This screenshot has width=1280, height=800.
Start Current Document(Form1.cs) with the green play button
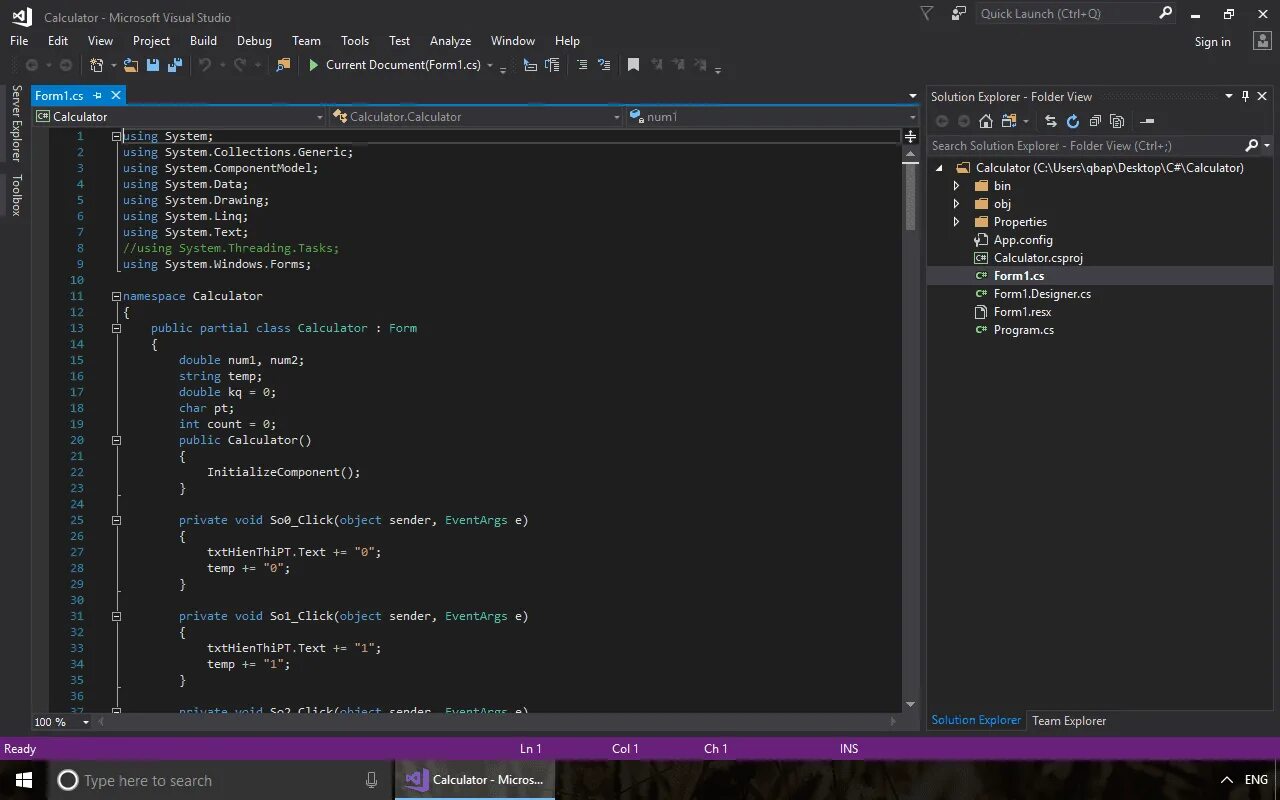[x=313, y=65]
